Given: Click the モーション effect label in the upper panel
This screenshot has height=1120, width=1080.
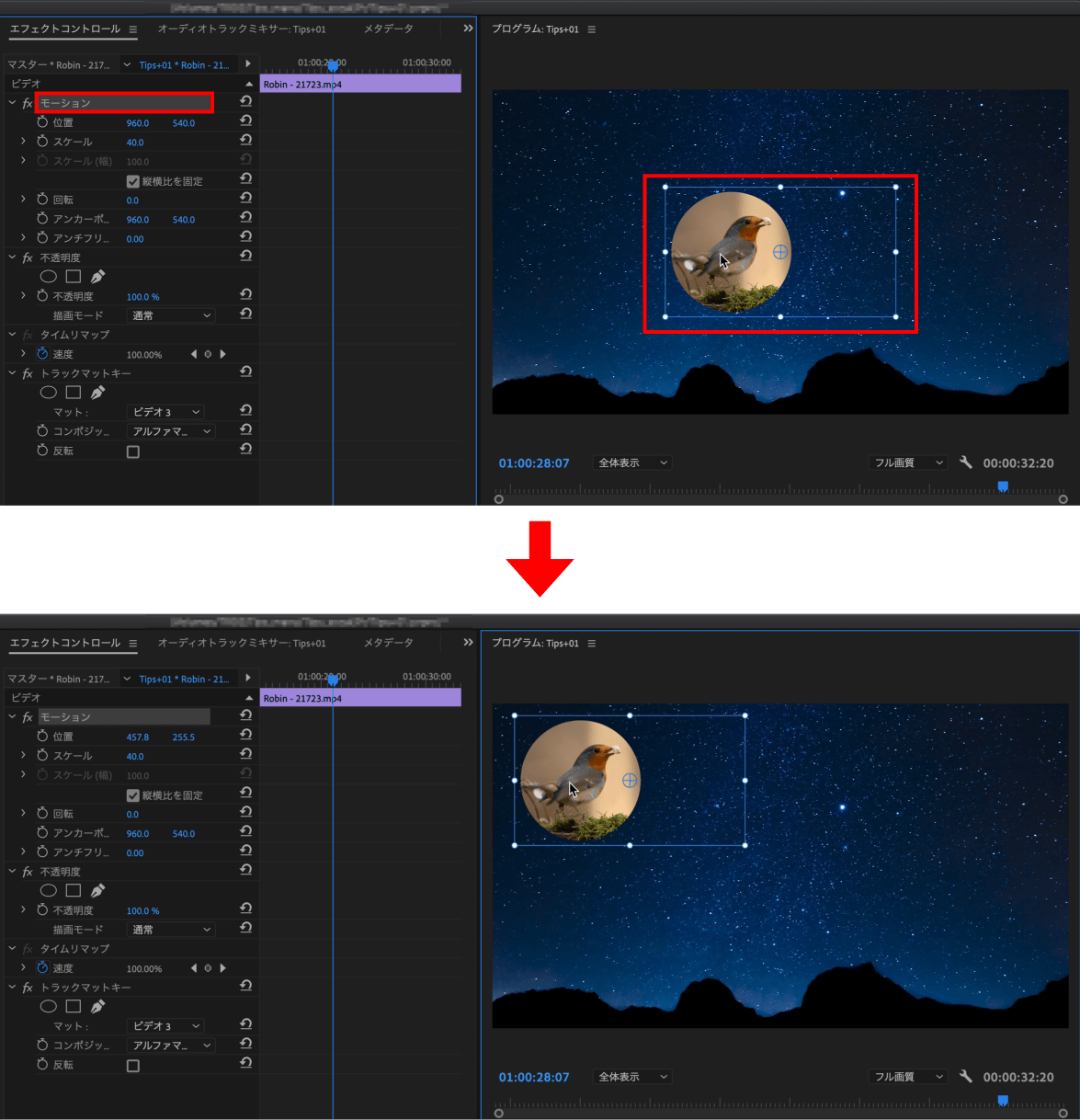Looking at the screenshot, I should click(x=66, y=103).
